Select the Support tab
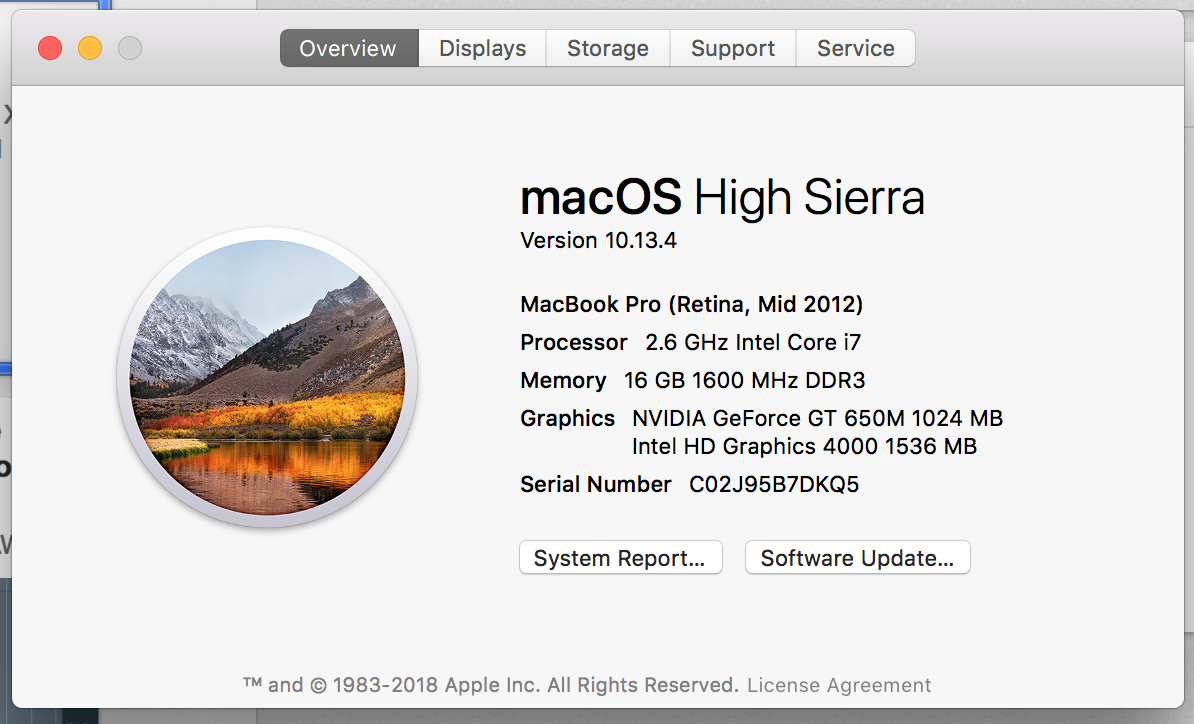This screenshot has height=724, width=1194. point(733,48)
